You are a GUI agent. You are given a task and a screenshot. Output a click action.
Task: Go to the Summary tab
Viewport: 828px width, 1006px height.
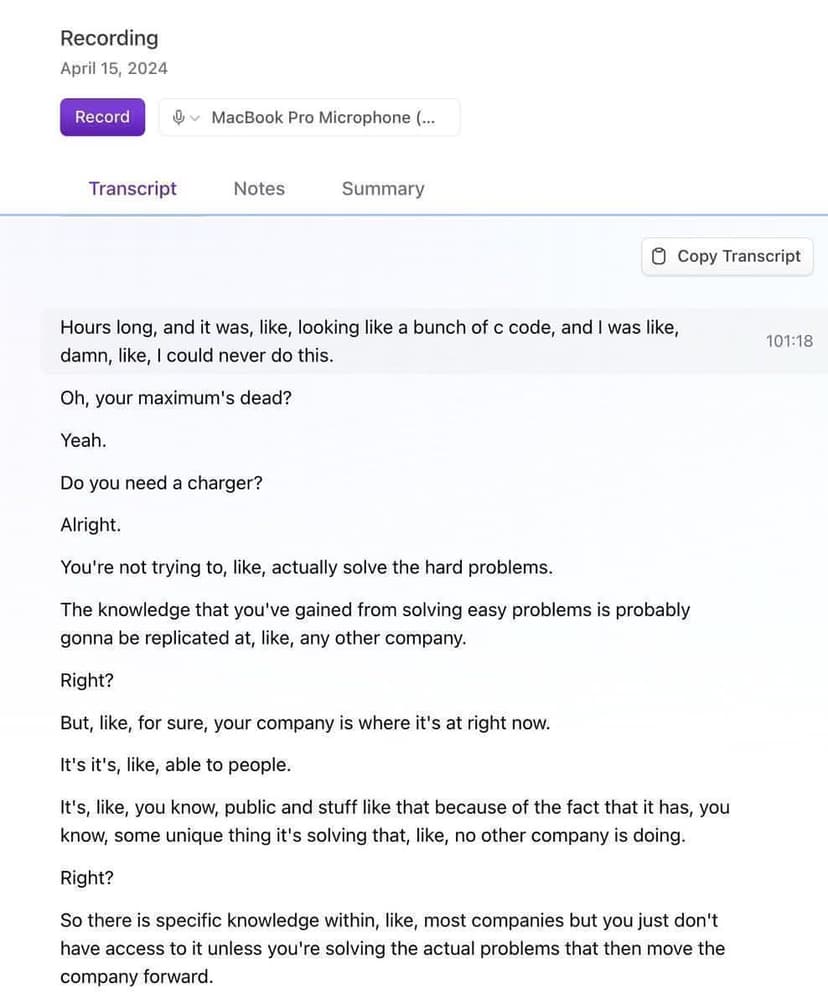click(x=383, y=189)
